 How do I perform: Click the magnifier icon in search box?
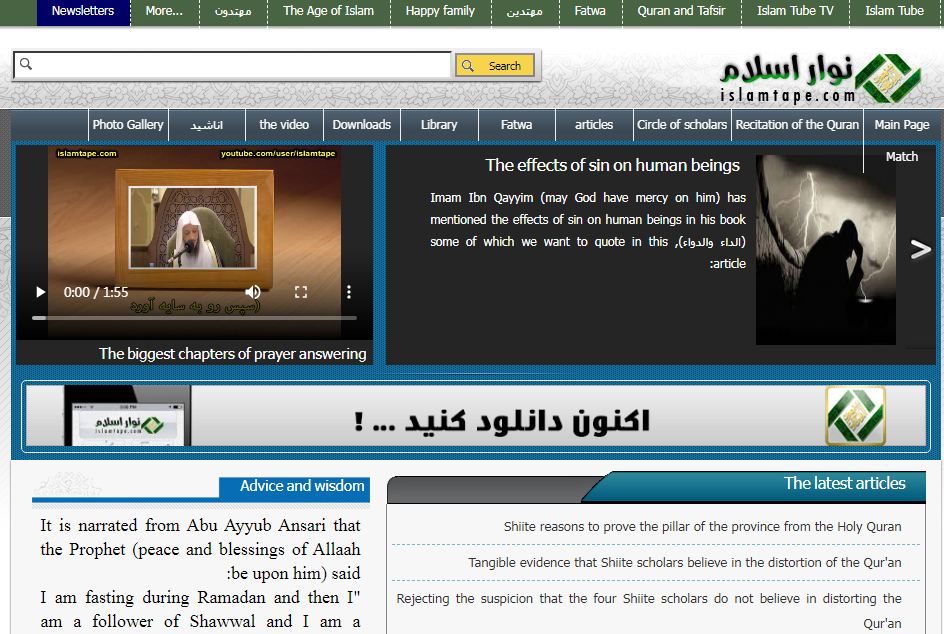pos(26,65)
